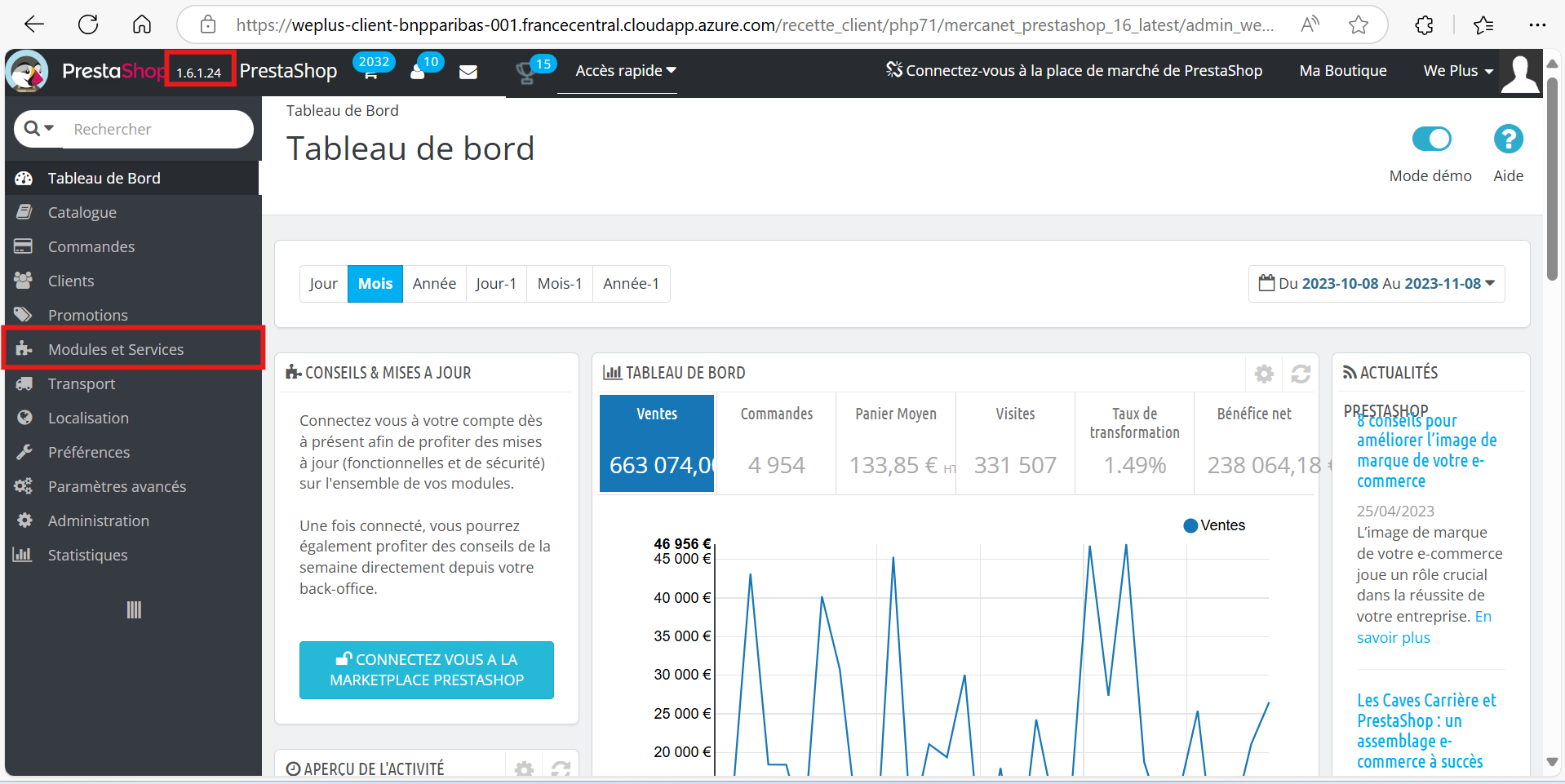
Task: Click the site lock info icon
Action: 208,24
